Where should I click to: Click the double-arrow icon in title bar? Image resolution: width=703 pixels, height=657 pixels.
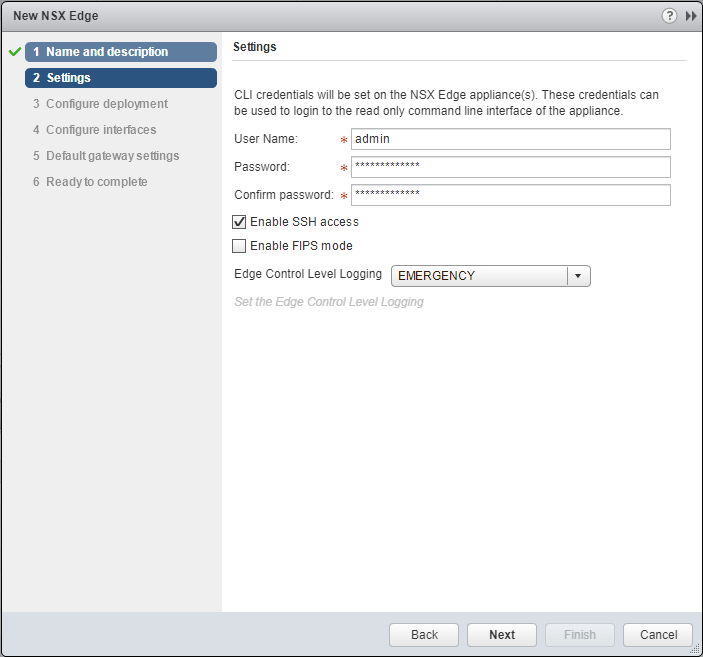point(690,16)
